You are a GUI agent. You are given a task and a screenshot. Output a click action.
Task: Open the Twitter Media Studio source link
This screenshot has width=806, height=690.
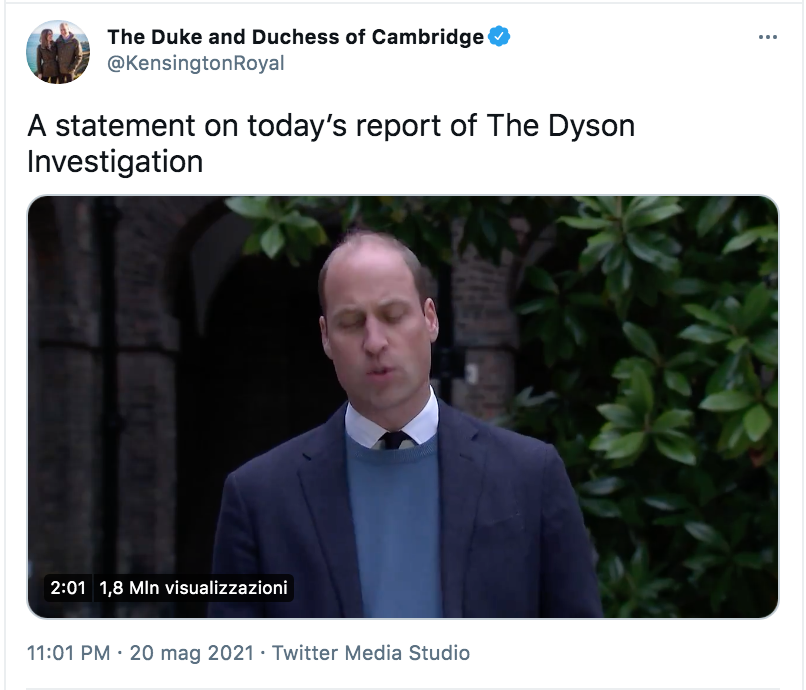(370, 653)
